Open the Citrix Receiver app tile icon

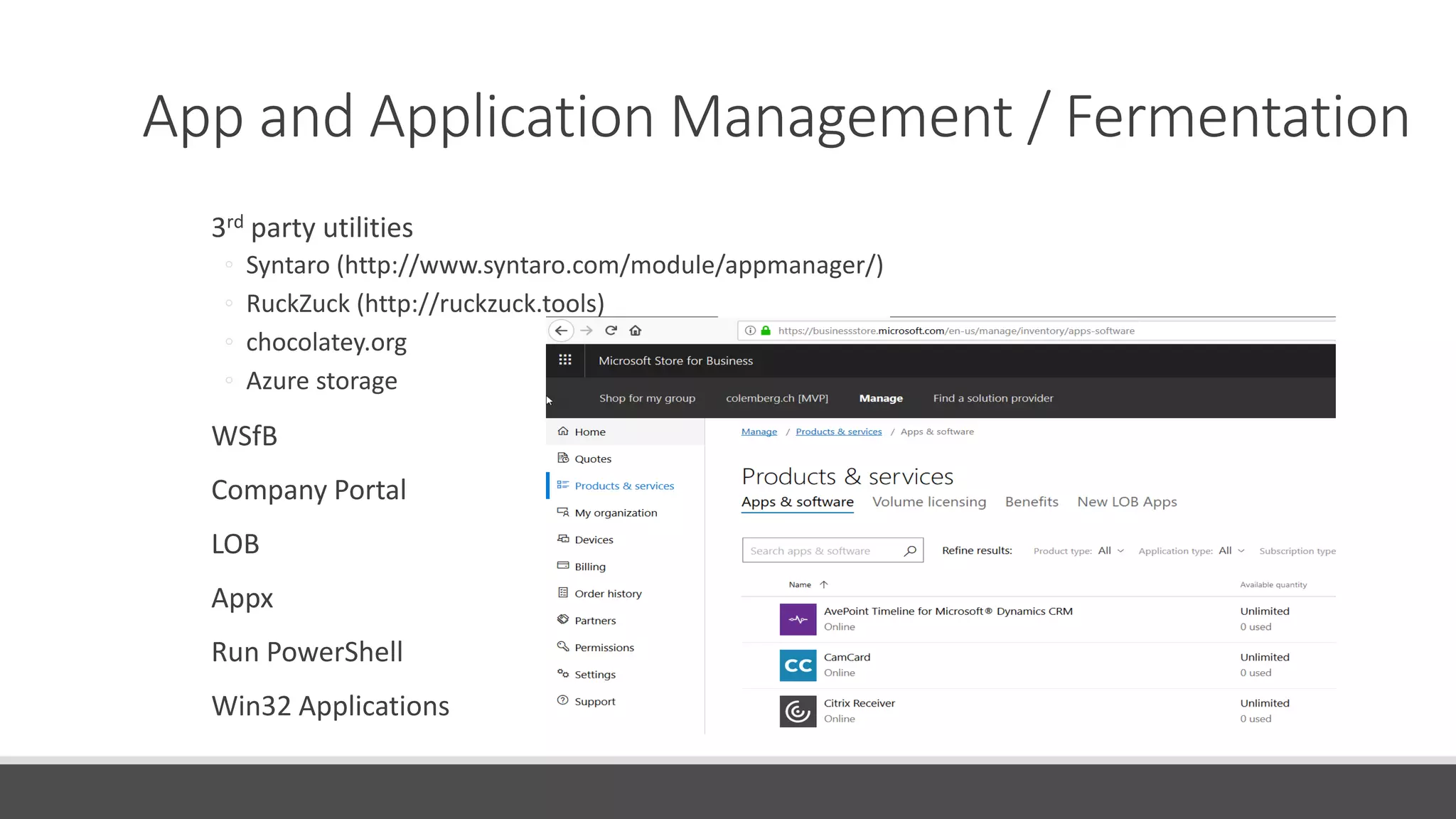[x=798, y=711]
